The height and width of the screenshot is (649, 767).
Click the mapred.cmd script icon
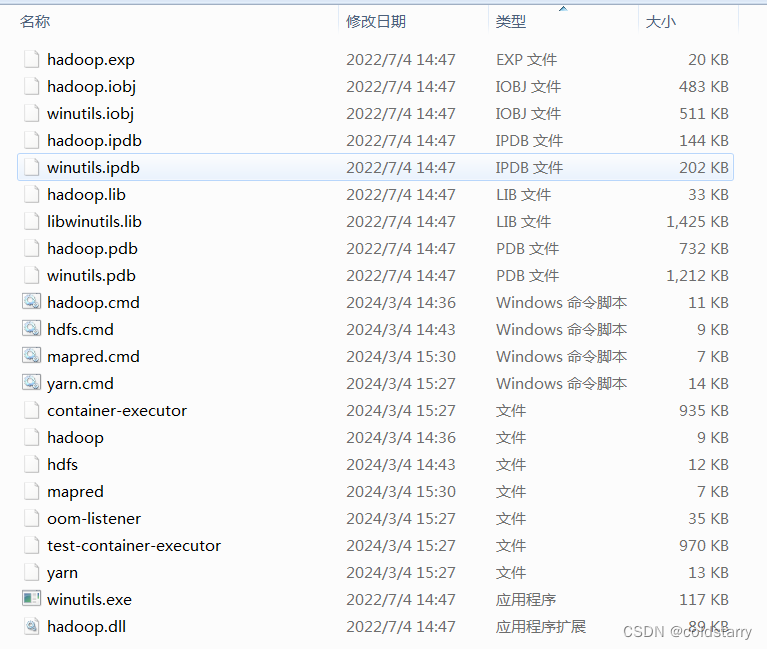32,355
